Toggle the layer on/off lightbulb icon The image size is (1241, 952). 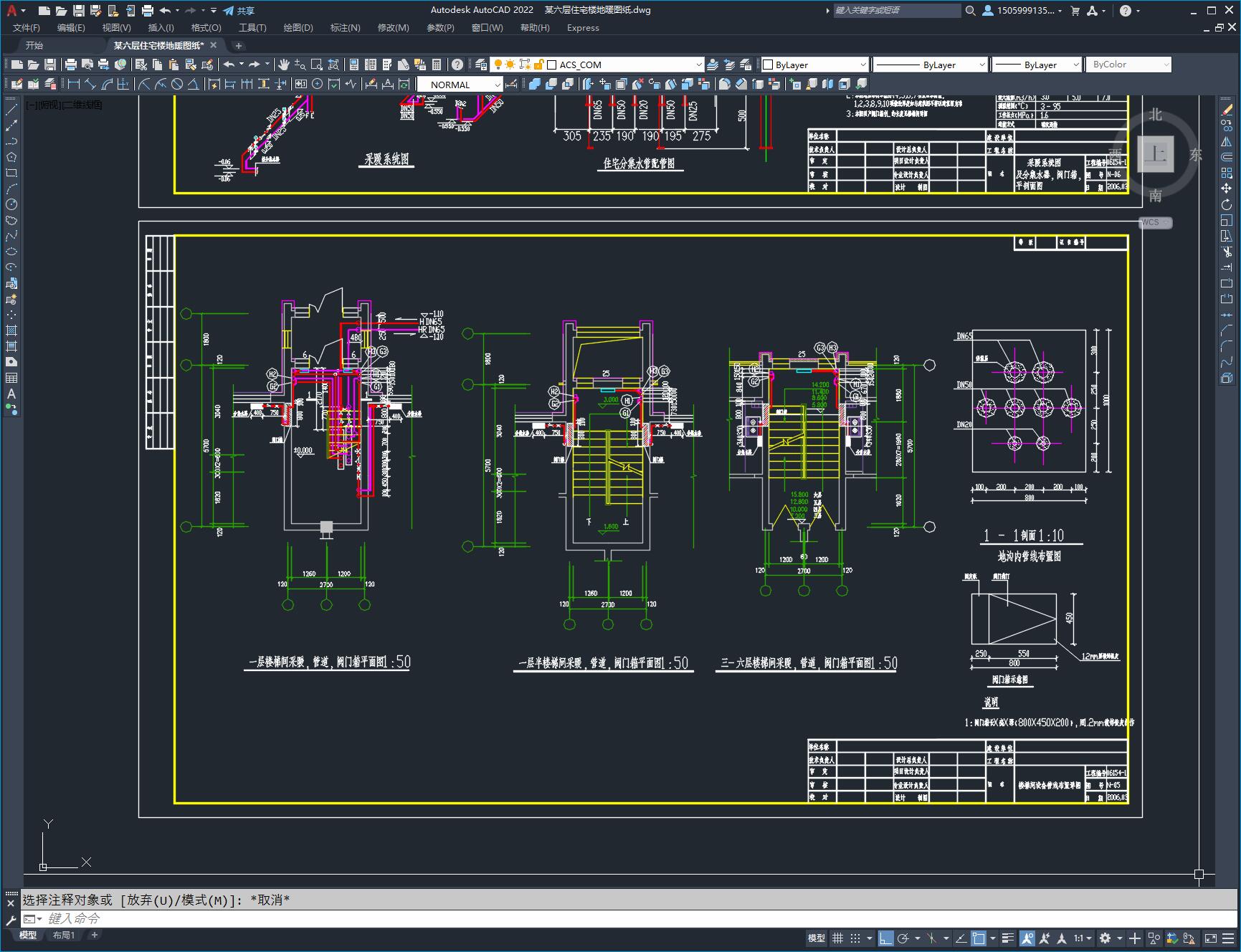[498, 65]
